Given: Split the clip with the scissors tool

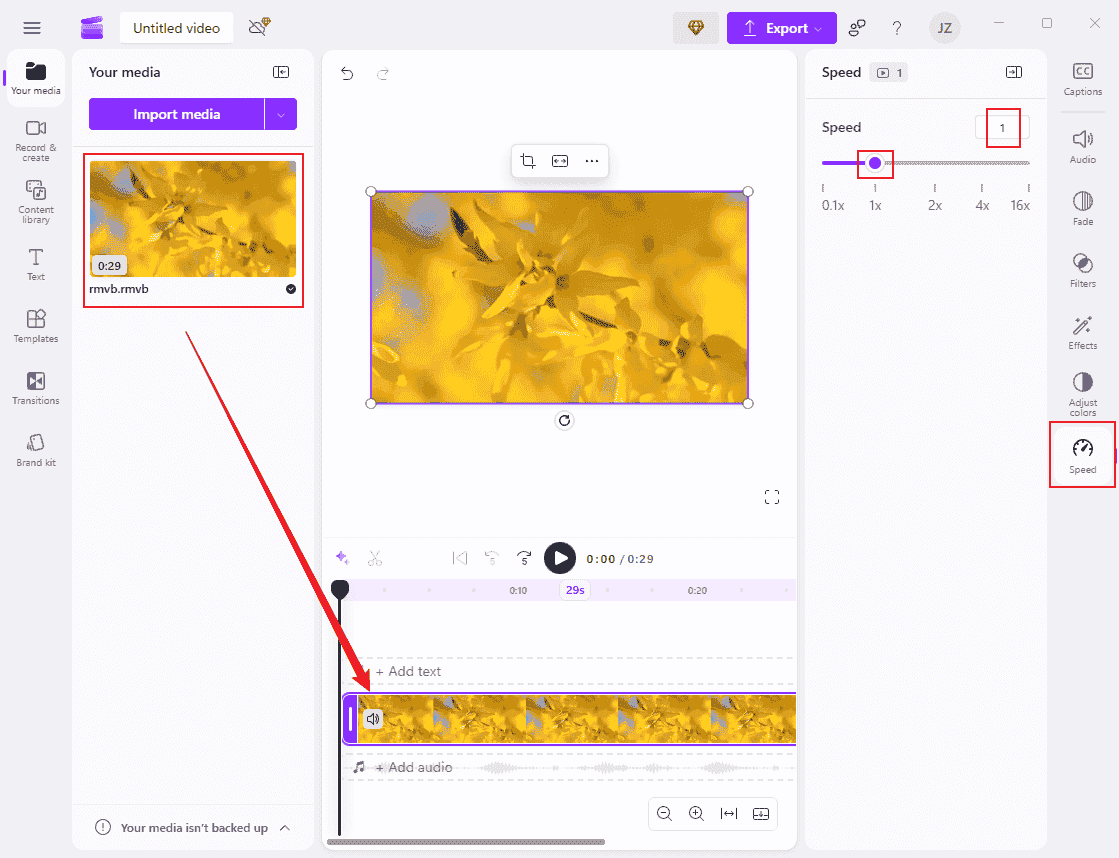Looking at the screenshot, I should click(x=375, y=558).
